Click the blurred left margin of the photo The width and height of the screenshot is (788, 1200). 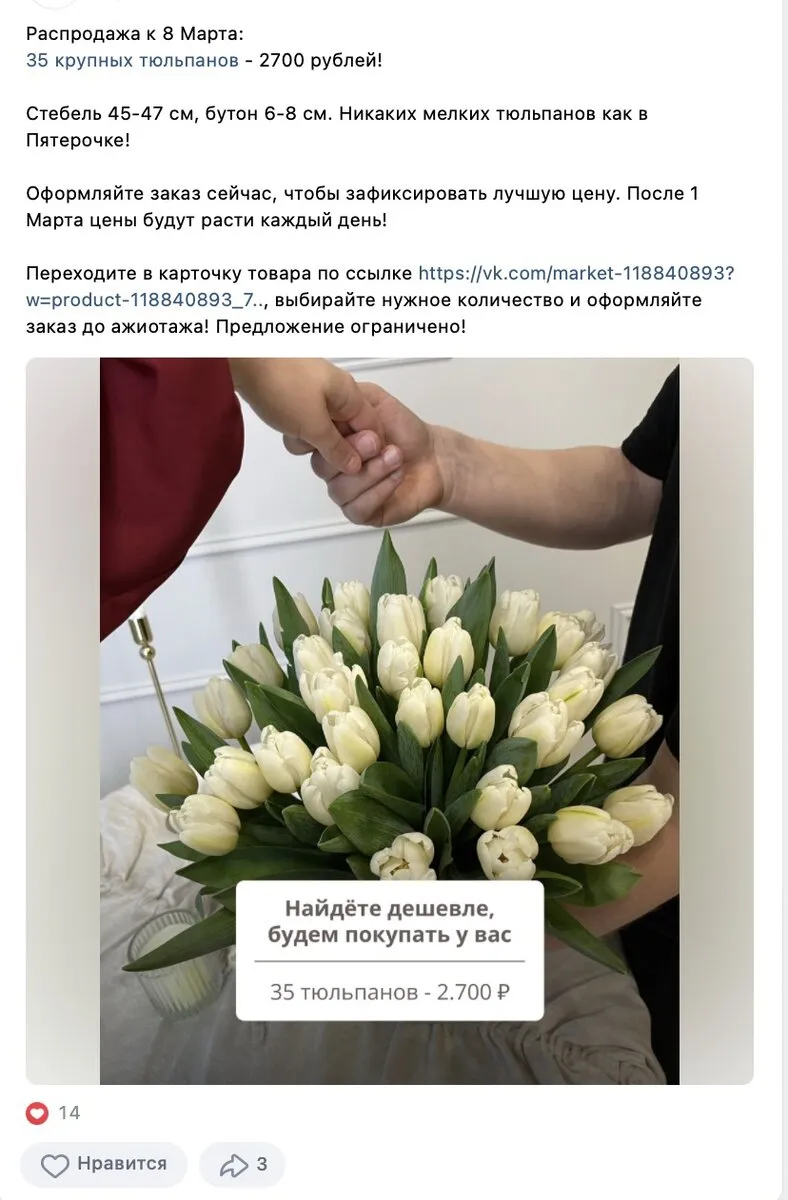pos(63,721)
